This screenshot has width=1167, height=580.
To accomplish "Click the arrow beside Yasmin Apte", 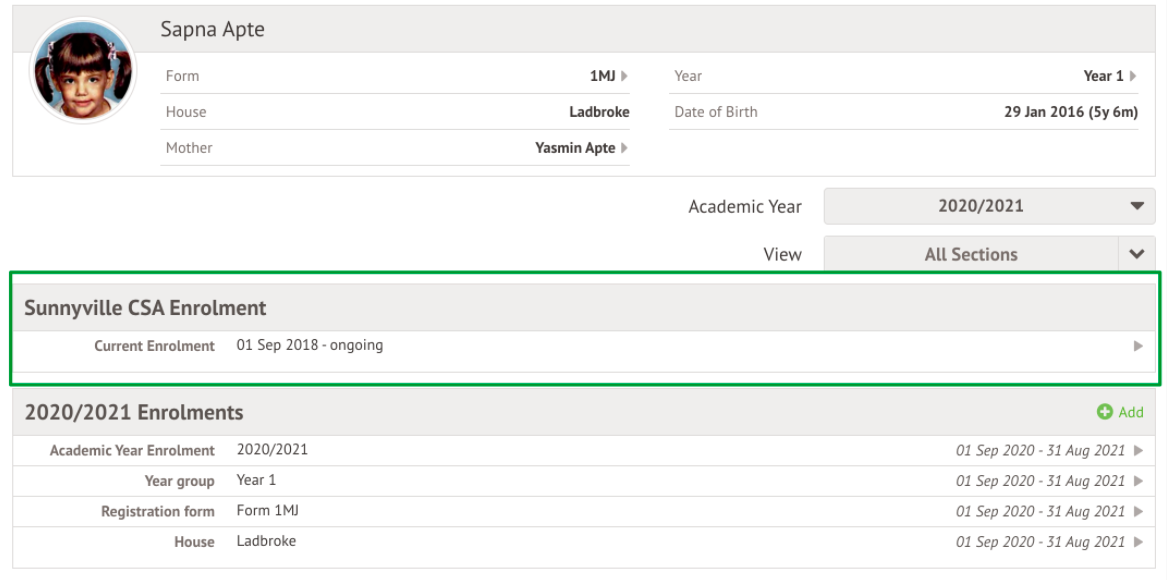I will click(624, 148).
